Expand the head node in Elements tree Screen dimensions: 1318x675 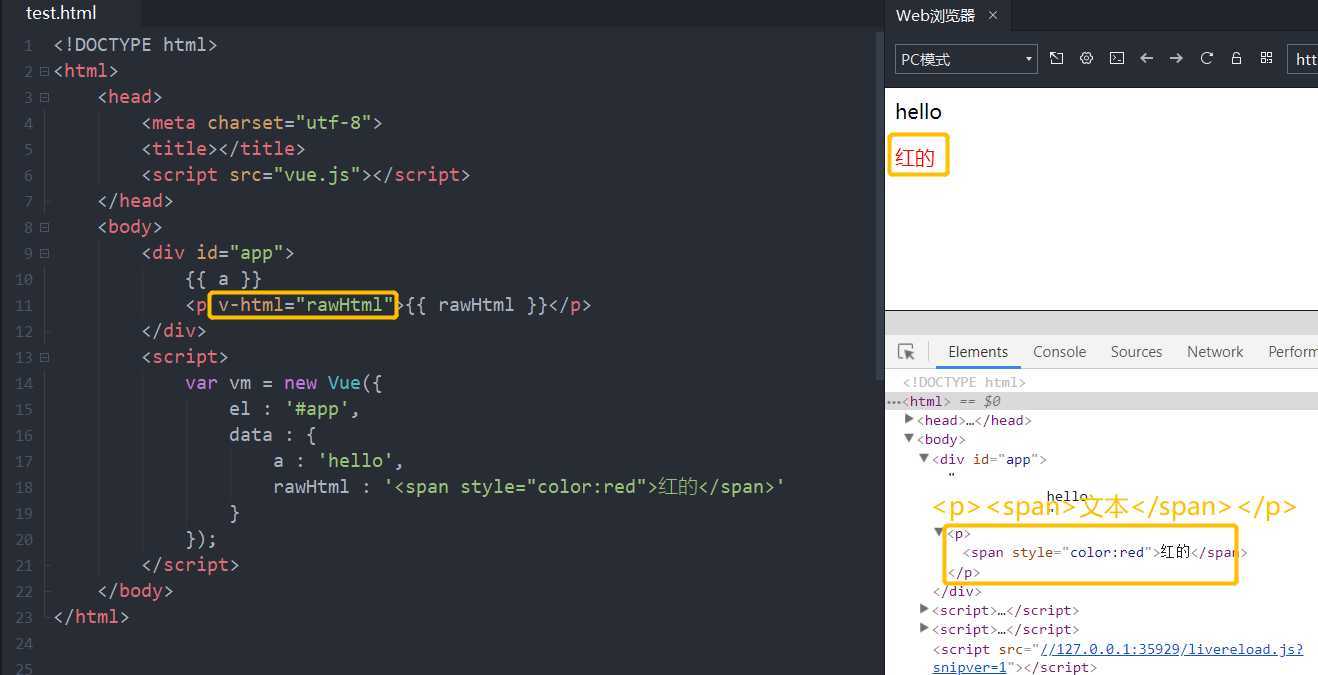click(x=909, y=420)
